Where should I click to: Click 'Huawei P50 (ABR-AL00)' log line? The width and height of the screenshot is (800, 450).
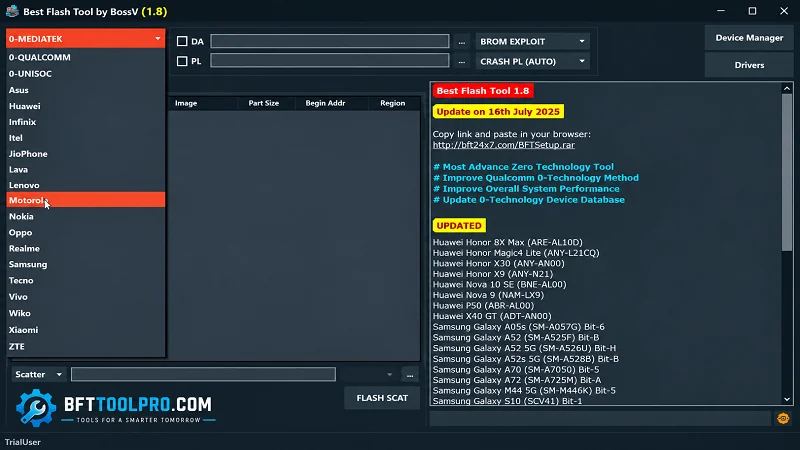coord(483,306)
